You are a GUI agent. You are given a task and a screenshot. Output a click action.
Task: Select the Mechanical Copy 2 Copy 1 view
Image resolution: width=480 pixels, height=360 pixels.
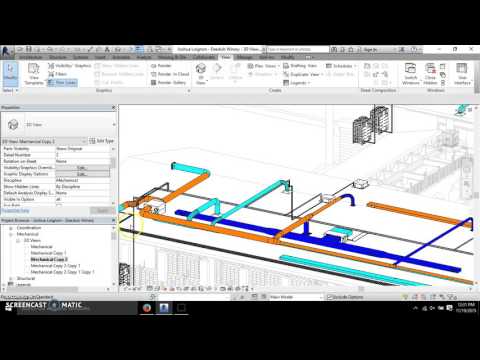pyautogui.click(x=55, y=266)
